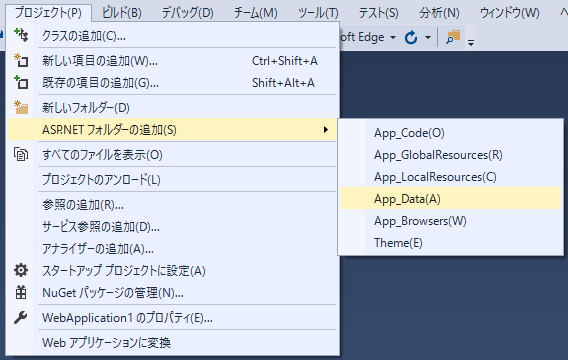
Task: Open the Microsoft Edge browser dropdown
Action: (x=393, y=37)
